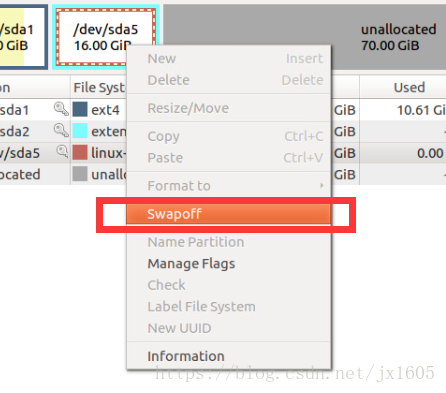Select the unallocated 70.00 GiB block

tap(304, 37)
